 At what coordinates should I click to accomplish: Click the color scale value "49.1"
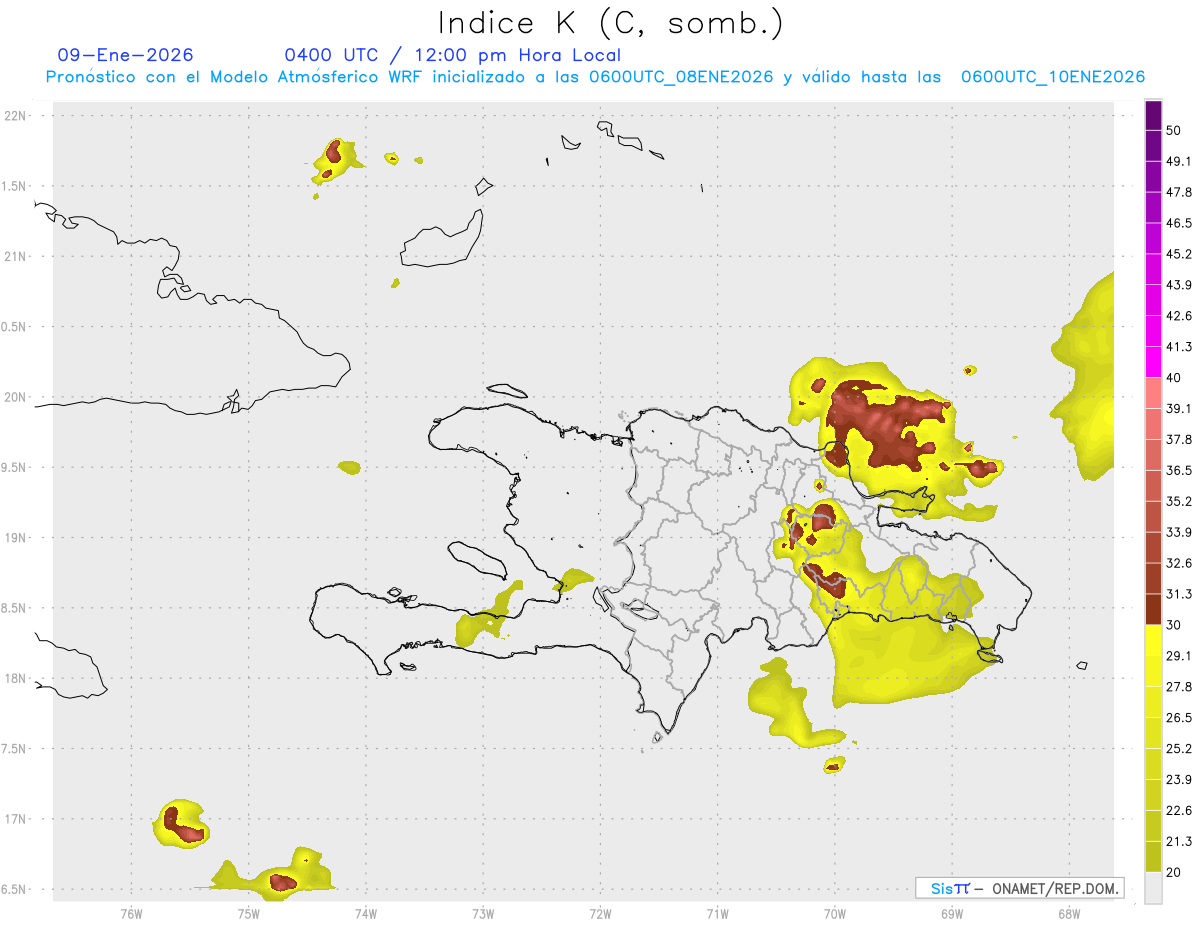click(x=1179, y=161)
